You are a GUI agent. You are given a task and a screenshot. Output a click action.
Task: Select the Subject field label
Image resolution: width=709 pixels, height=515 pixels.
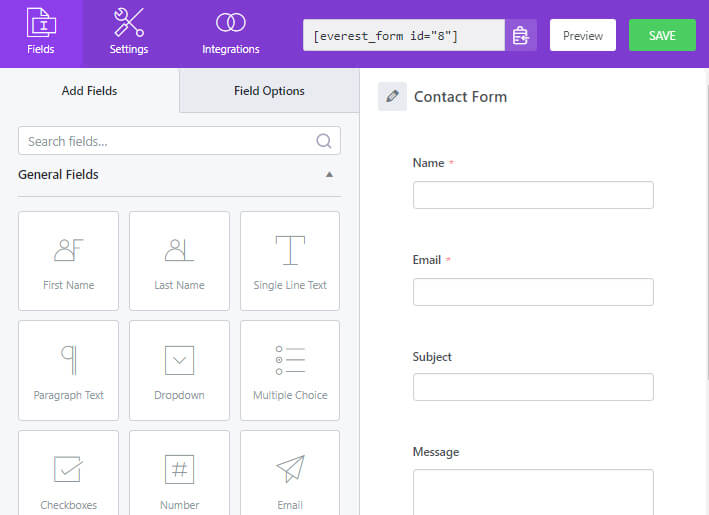432,357
